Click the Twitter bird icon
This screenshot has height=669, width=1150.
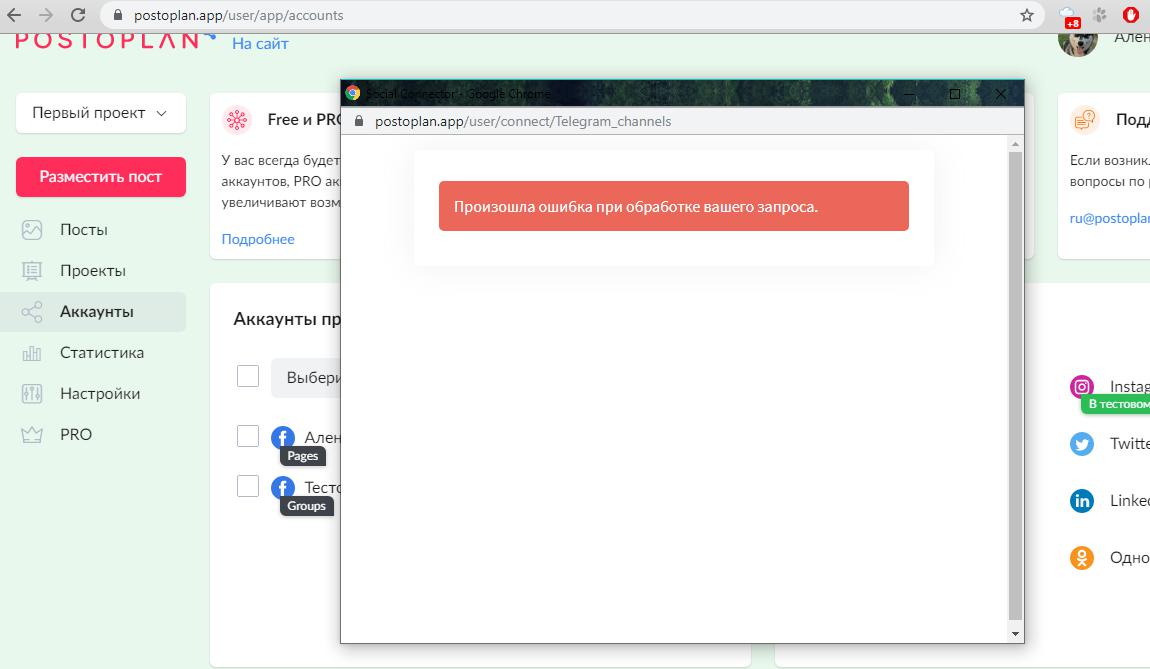(x=1081, y=444)
